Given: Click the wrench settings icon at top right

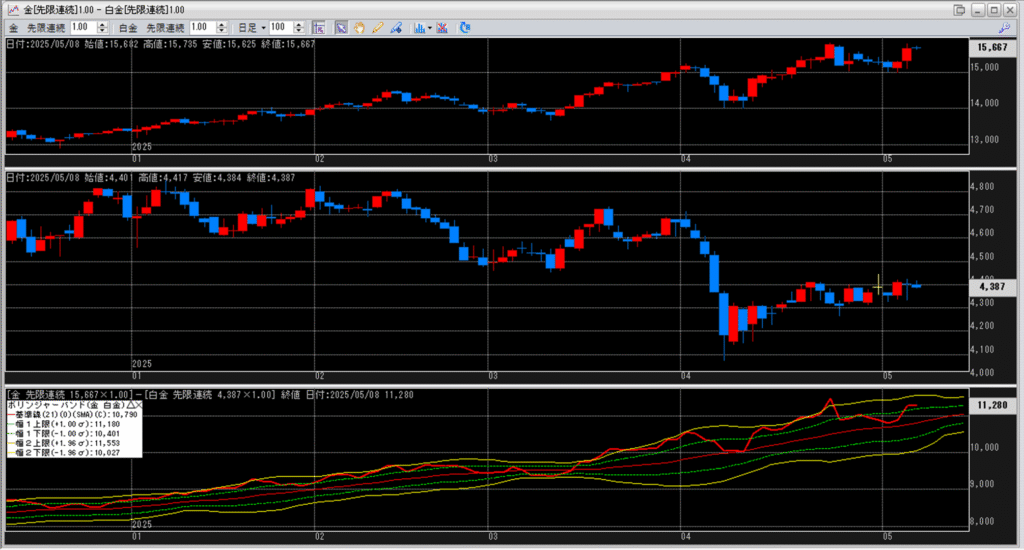Looking at the screenshot, I should (1004, 27).
